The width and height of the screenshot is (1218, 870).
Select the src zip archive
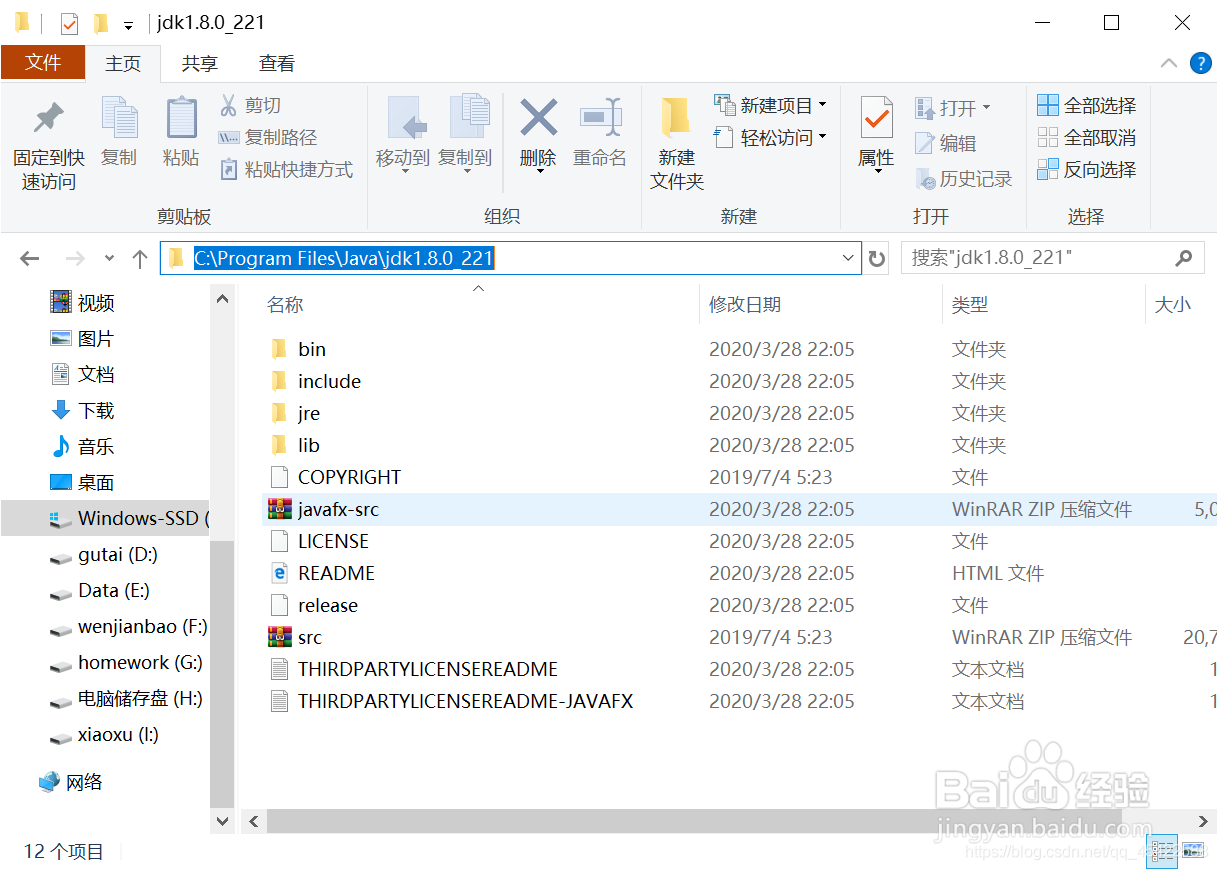pyautogui.click(x=296, y=637)
